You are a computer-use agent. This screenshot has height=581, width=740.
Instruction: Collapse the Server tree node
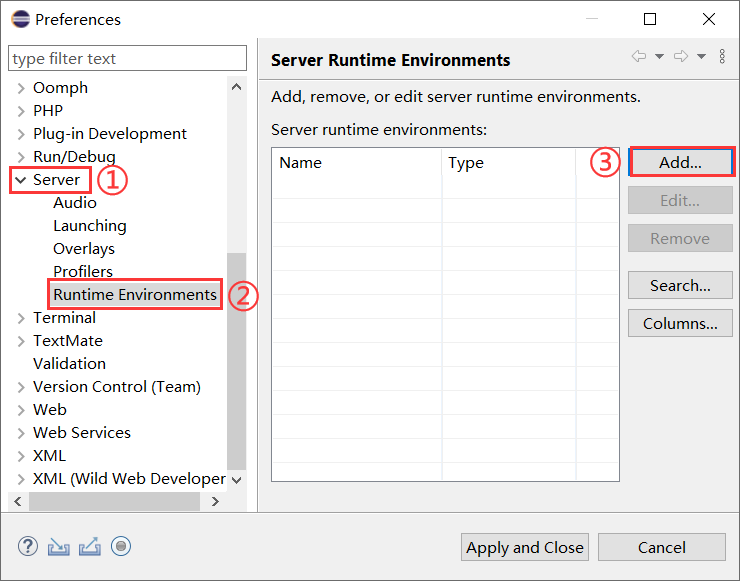[21, 180]
